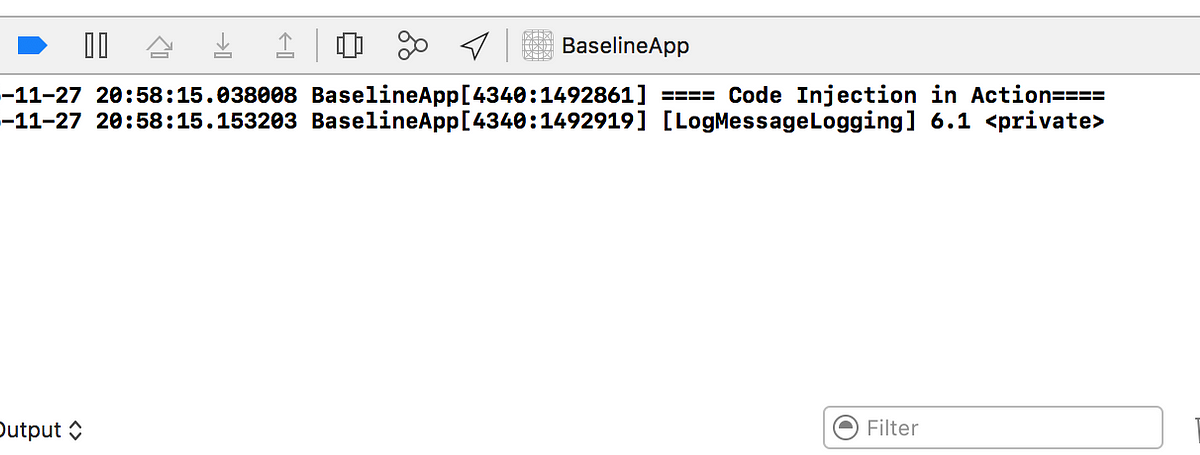
Task: Toggle the blue breakpoints activation button
Action: [x=33, y=45]
